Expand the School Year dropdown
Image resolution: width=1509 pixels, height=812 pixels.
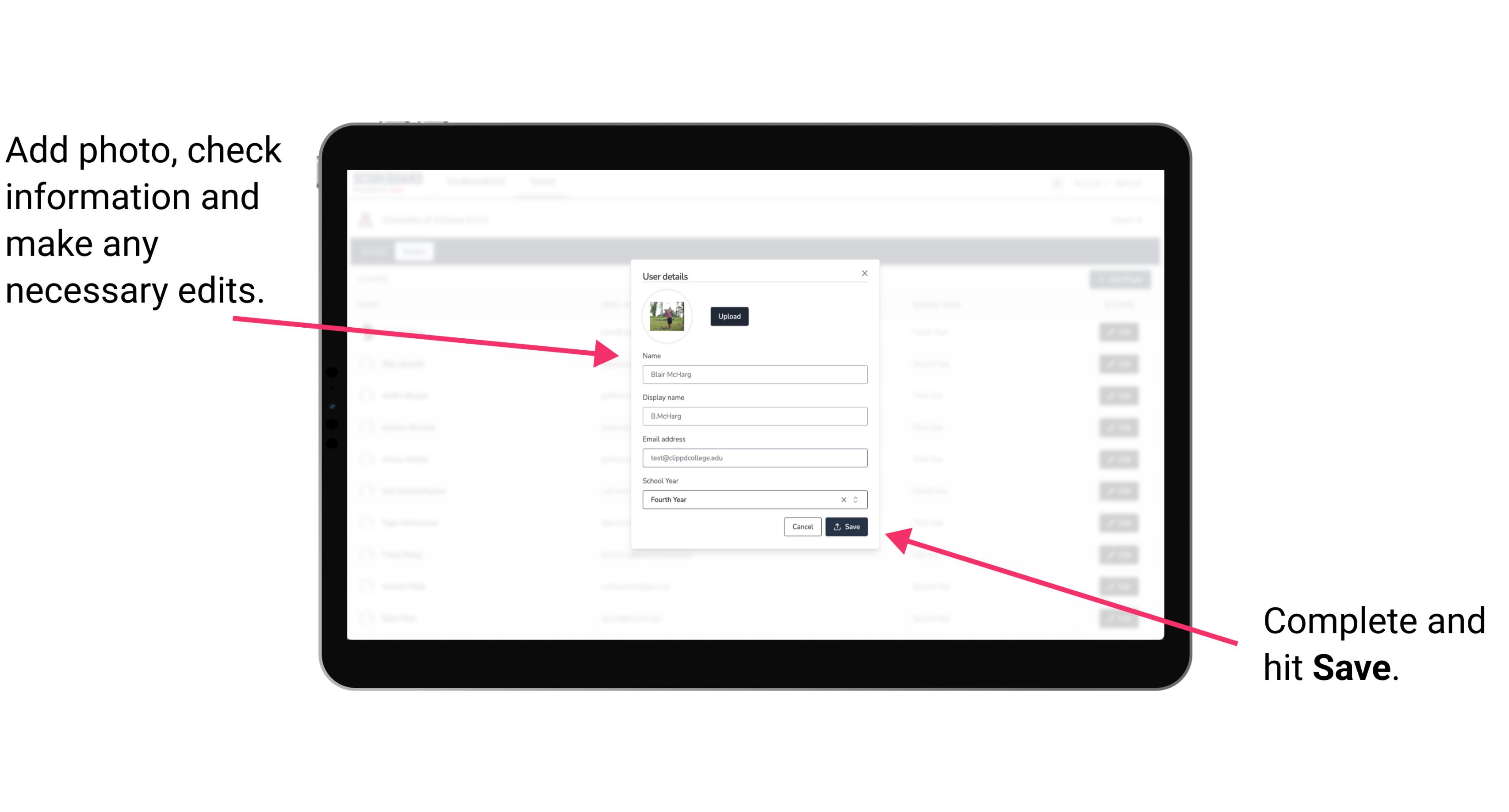coord(858,499)
